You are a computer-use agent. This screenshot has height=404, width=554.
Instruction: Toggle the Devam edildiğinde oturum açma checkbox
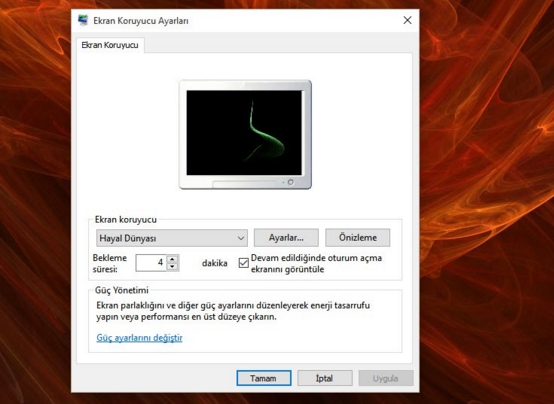coord(243,263)
